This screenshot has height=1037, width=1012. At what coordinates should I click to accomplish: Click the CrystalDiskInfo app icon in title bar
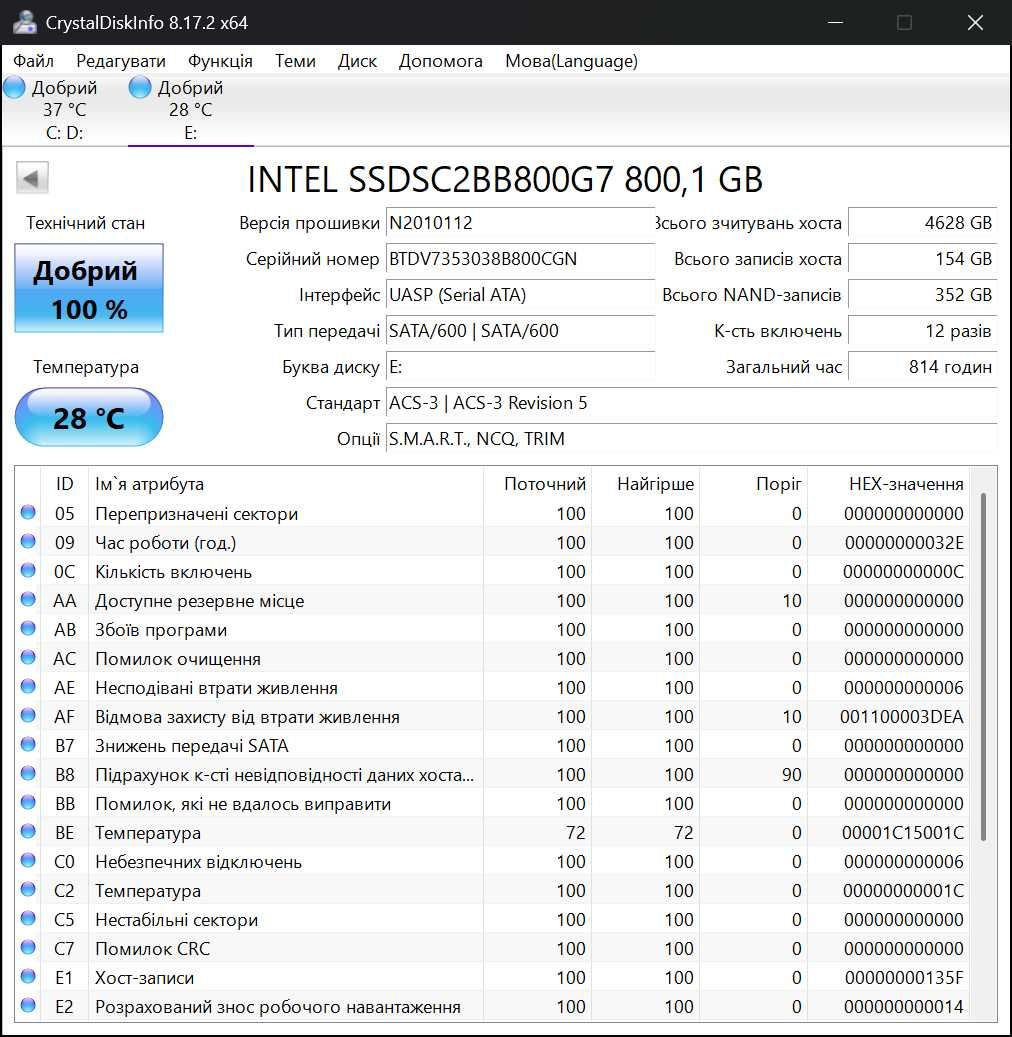tap(24, 22)
